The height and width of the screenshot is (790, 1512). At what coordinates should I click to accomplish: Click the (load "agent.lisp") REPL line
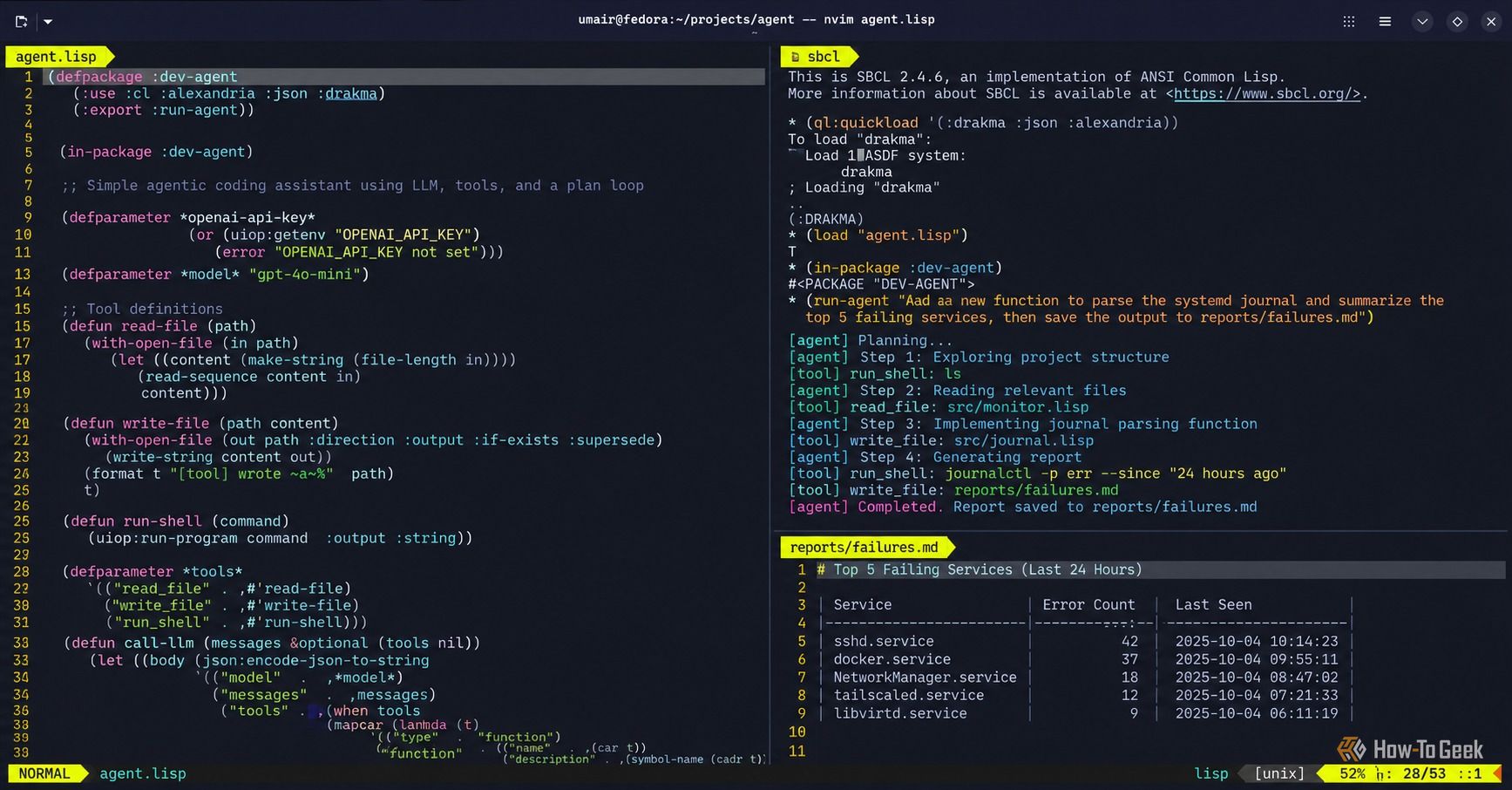(878, 235)
